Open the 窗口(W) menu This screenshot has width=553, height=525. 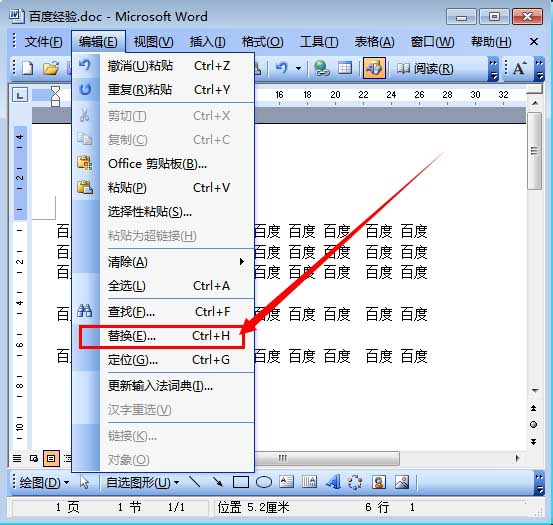coord(432,42)
